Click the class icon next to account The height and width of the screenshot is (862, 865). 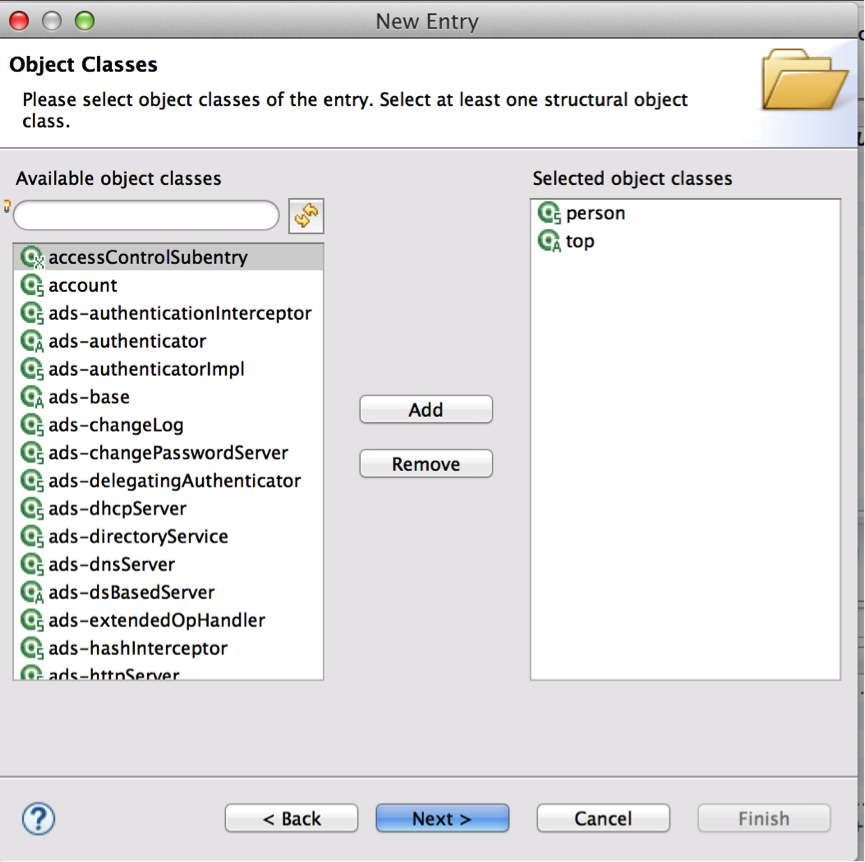[x=31, y=285]
